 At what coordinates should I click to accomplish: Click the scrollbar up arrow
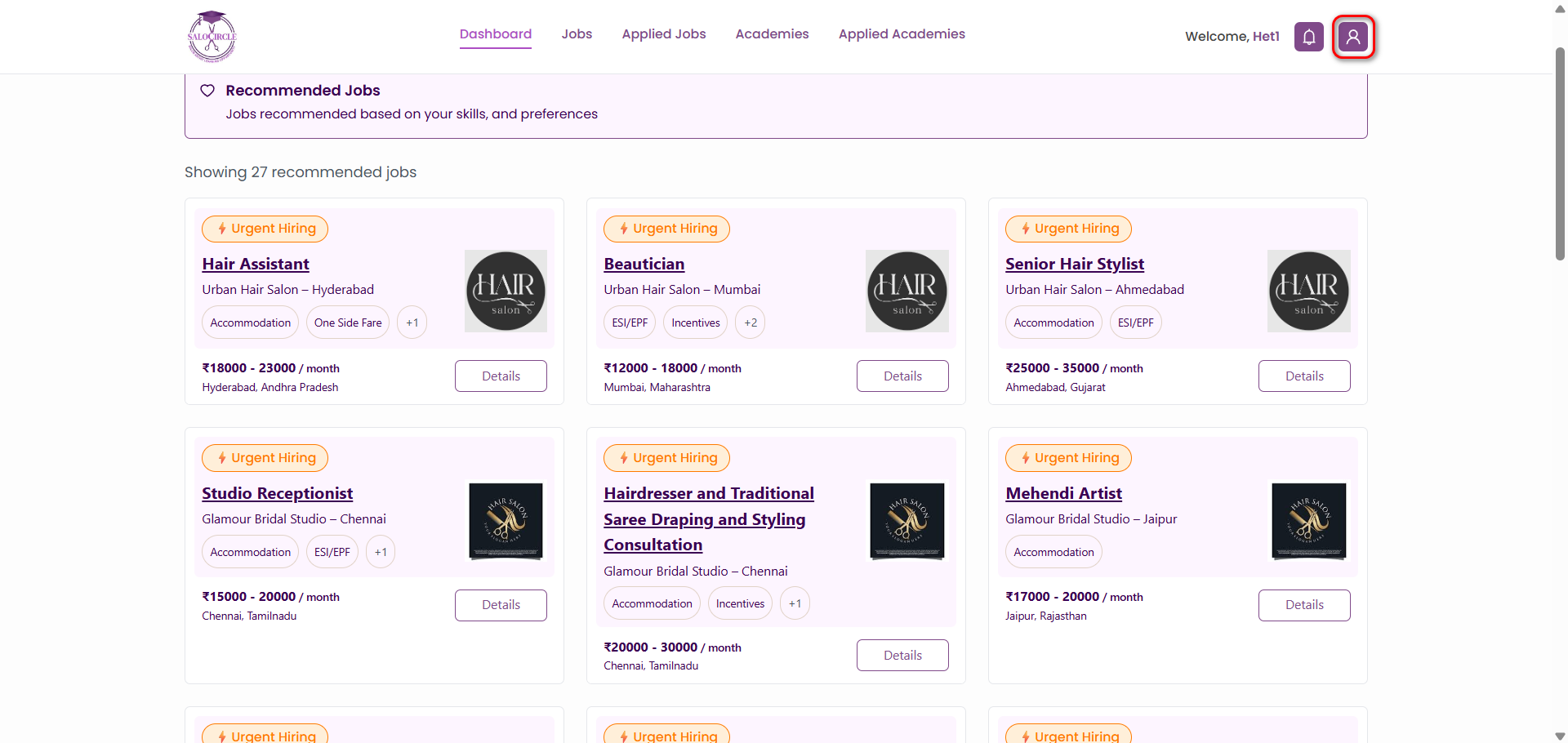[1560, 8]
